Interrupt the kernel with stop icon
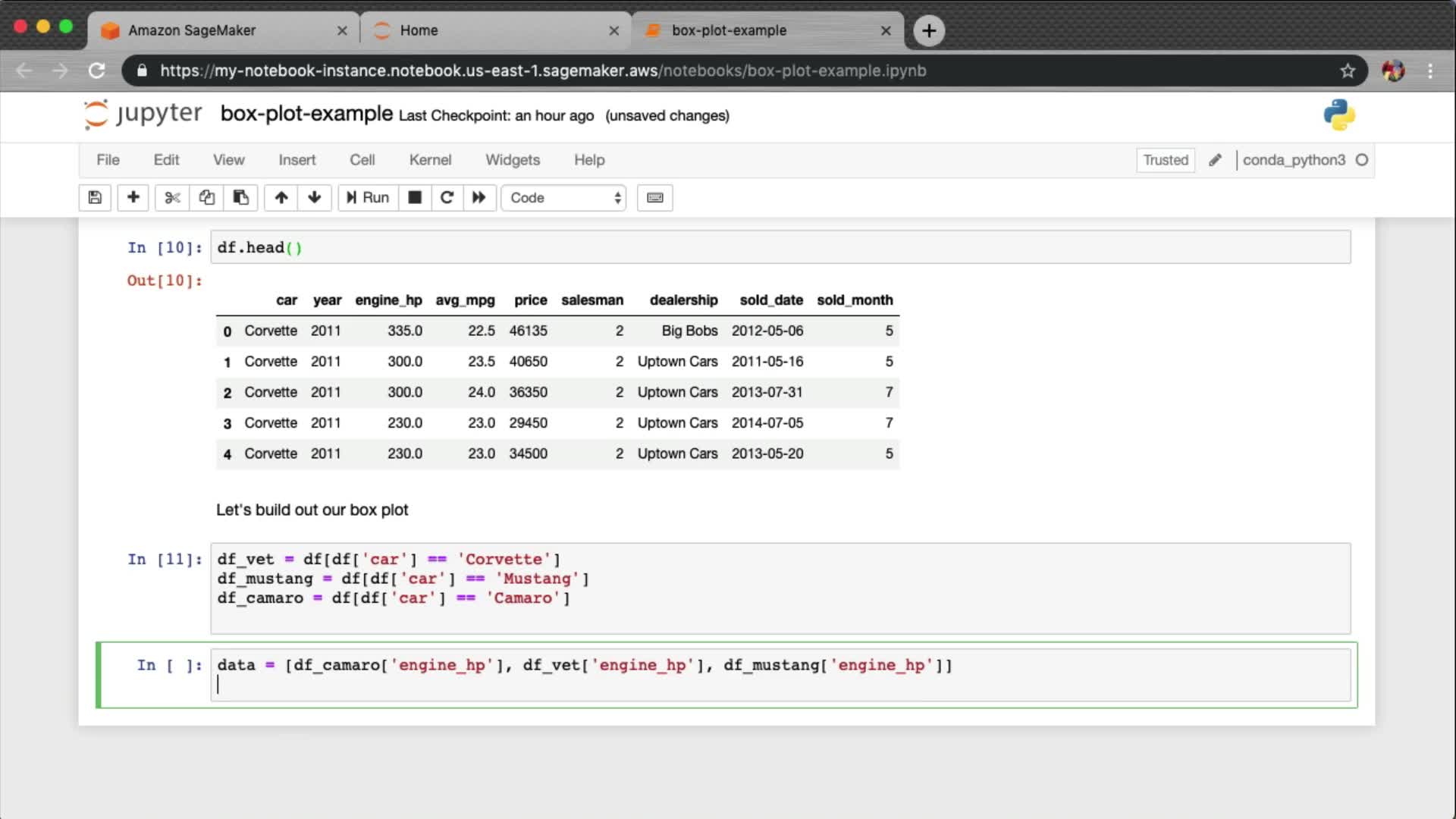The image size is (1456, 819). click(x=415, y=198)
